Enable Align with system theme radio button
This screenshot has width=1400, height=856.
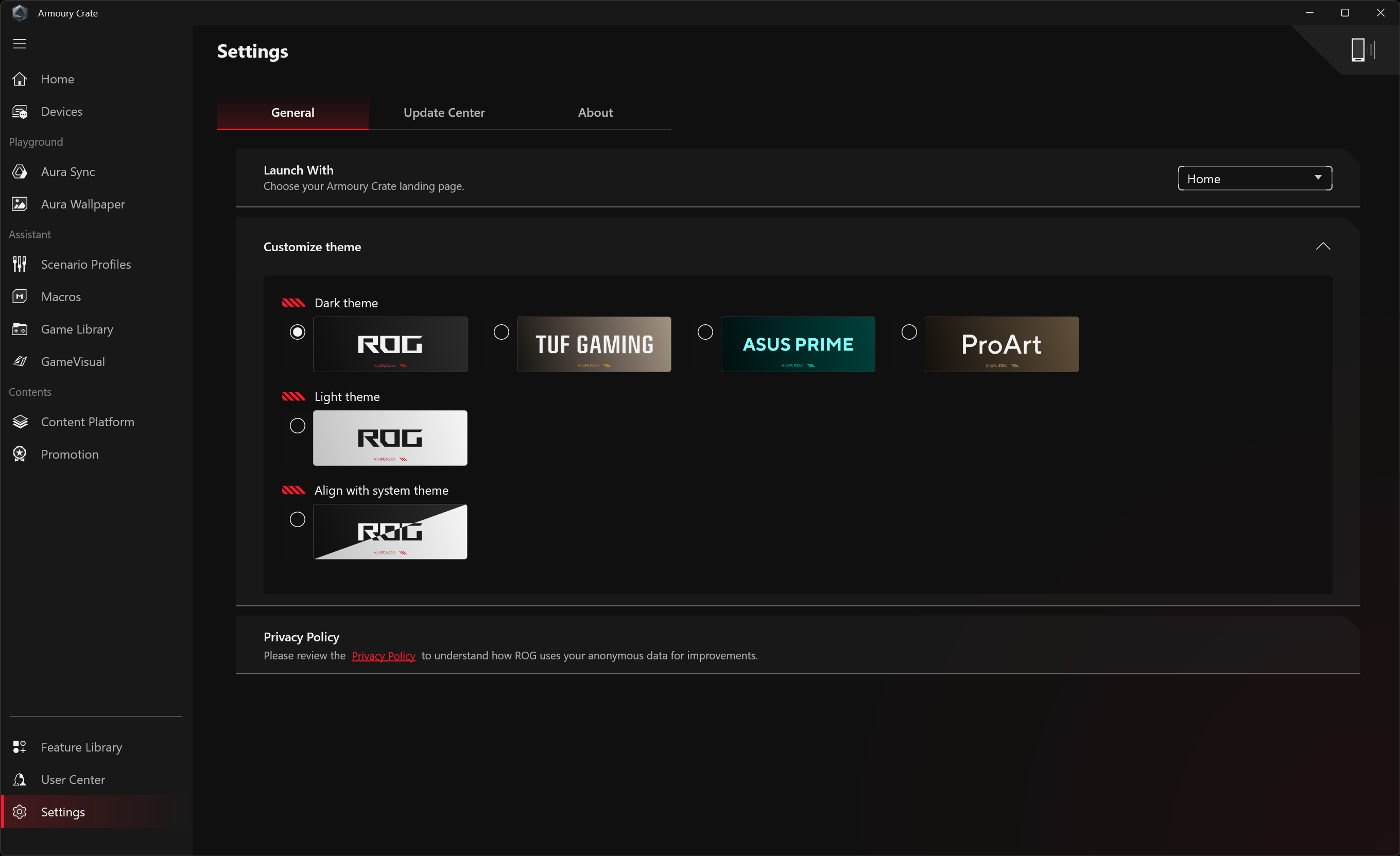297,519
